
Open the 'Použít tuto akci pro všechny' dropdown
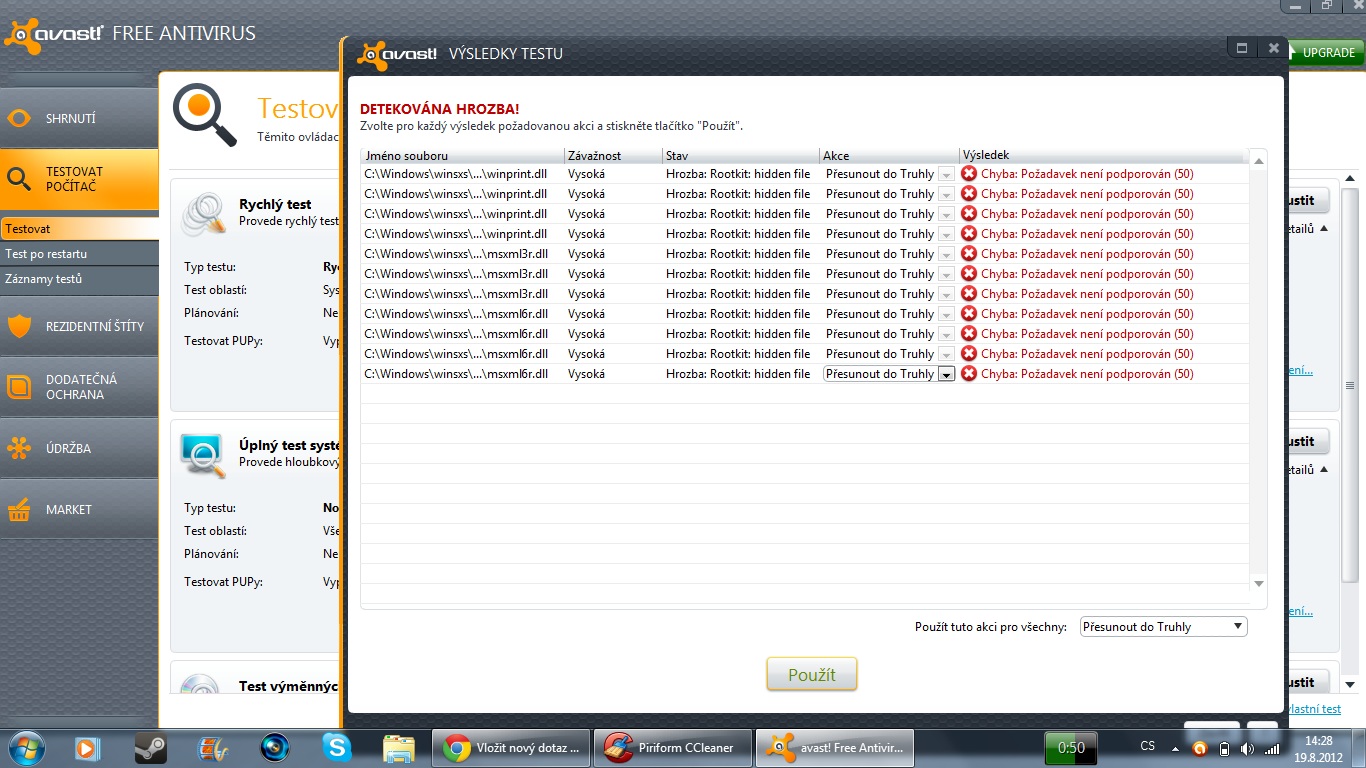pyautogui.click(x=1164, y=627)
